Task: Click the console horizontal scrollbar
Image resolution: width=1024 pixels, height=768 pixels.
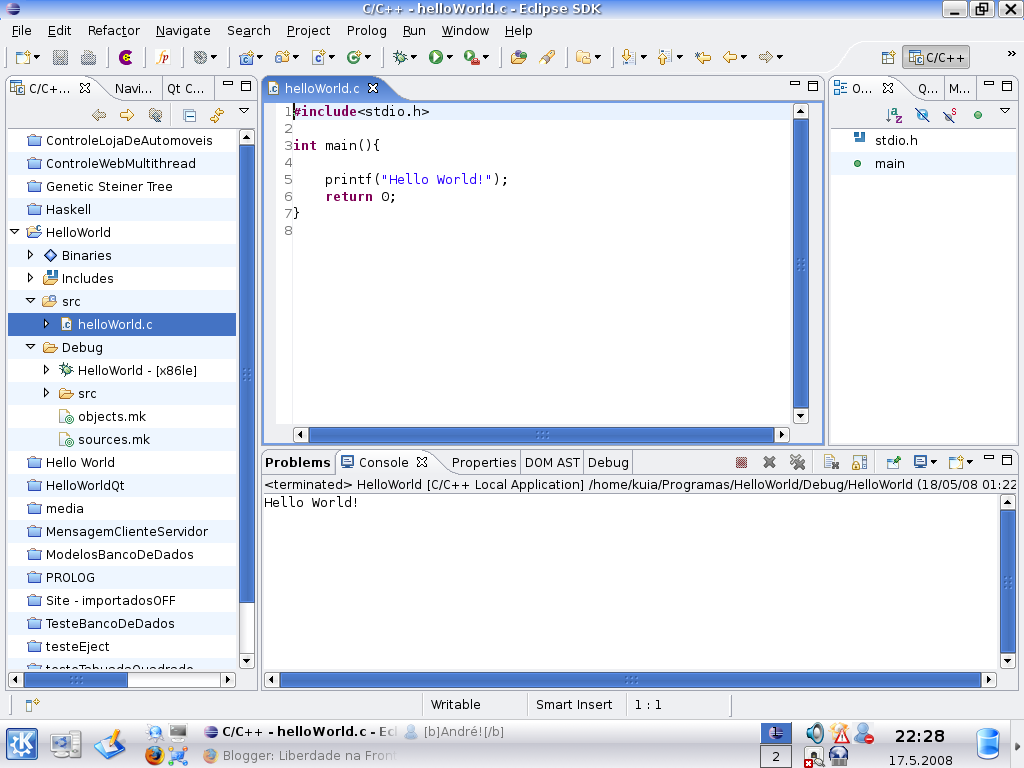Action: click(630, 680)
